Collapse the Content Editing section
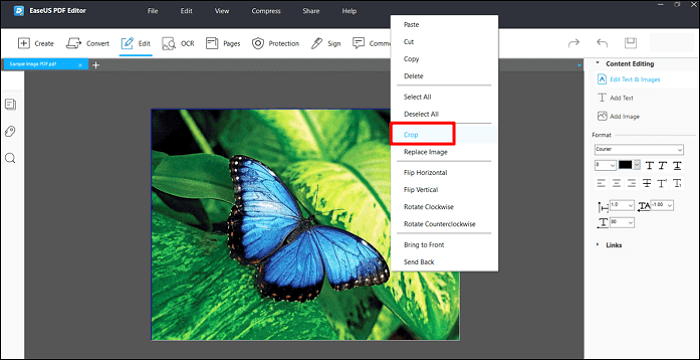Image resolution: width=700 pixels, height=360 pixels. point(598,63)
